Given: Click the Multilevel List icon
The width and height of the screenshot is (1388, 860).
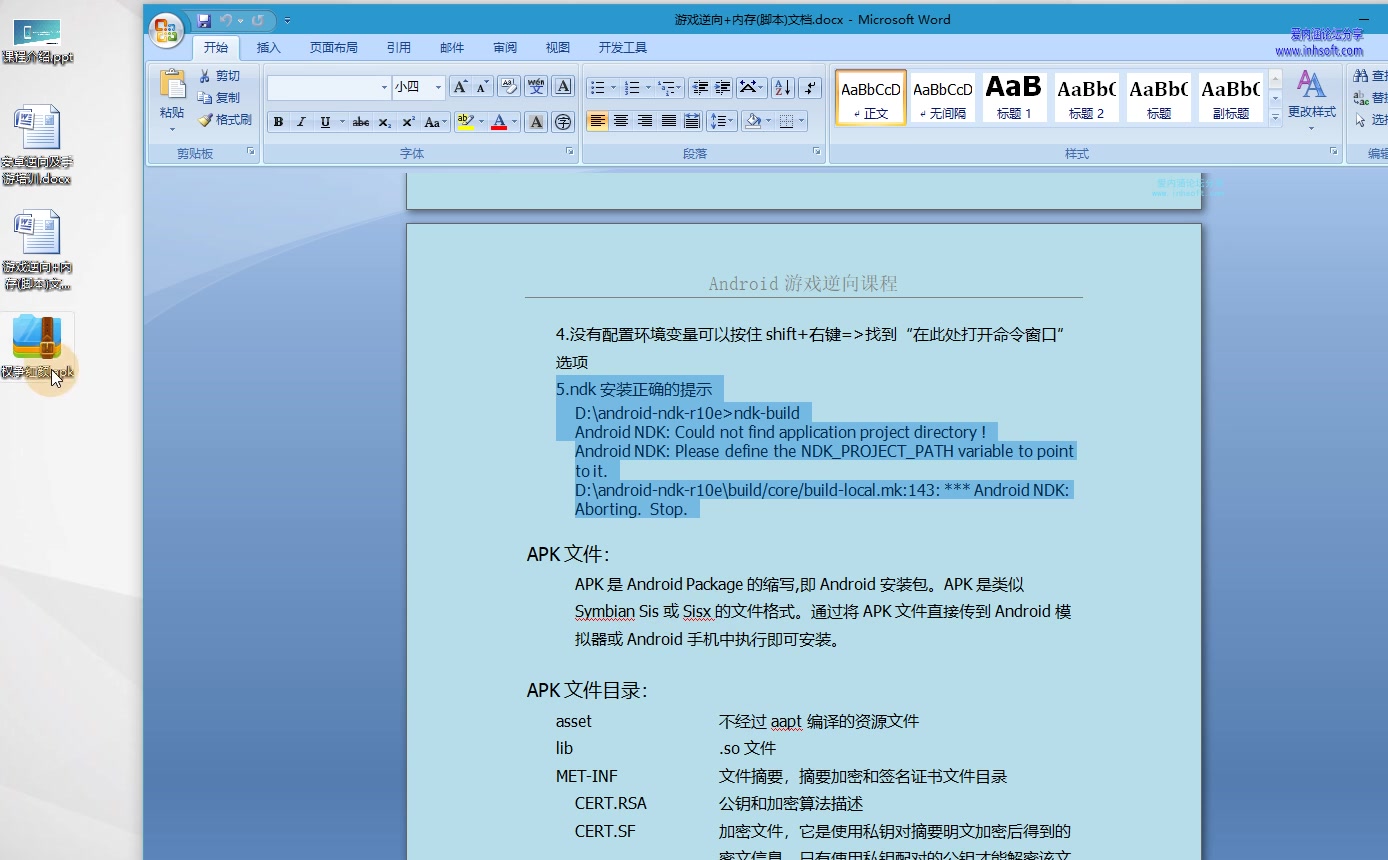Looking at the screenshot, I should (670, 87).
